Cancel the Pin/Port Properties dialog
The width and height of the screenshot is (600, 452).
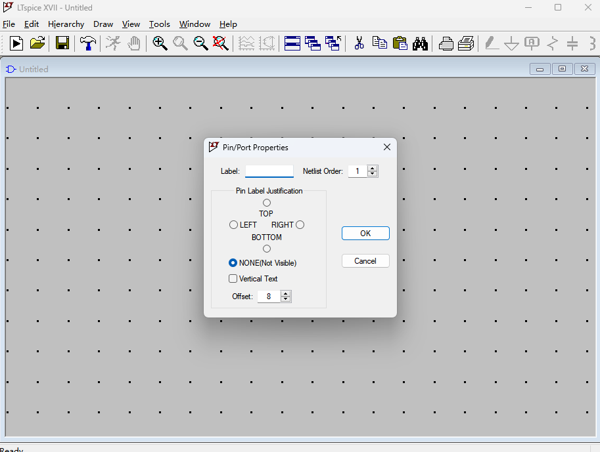(365, 261)
